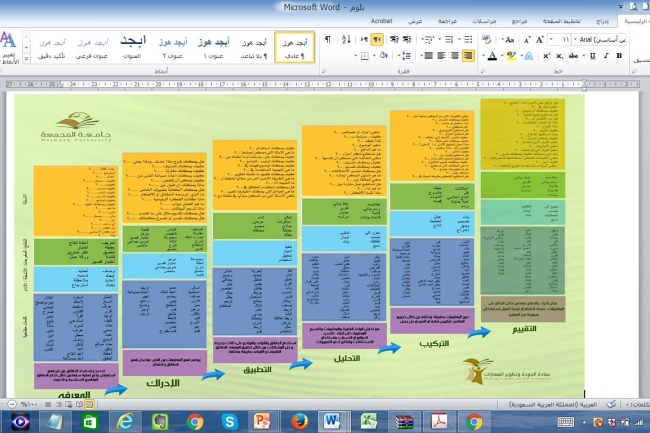
Task: Decrease paragraph indent
Action: [x=407, y=39]
